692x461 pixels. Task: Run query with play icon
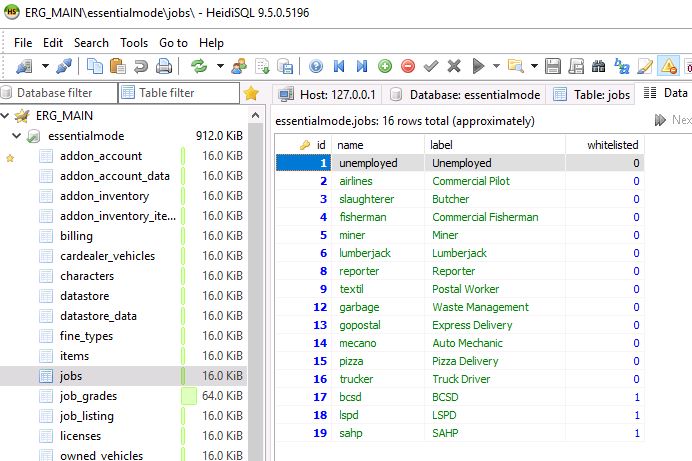pyautogui.click(x=478, y=67)
